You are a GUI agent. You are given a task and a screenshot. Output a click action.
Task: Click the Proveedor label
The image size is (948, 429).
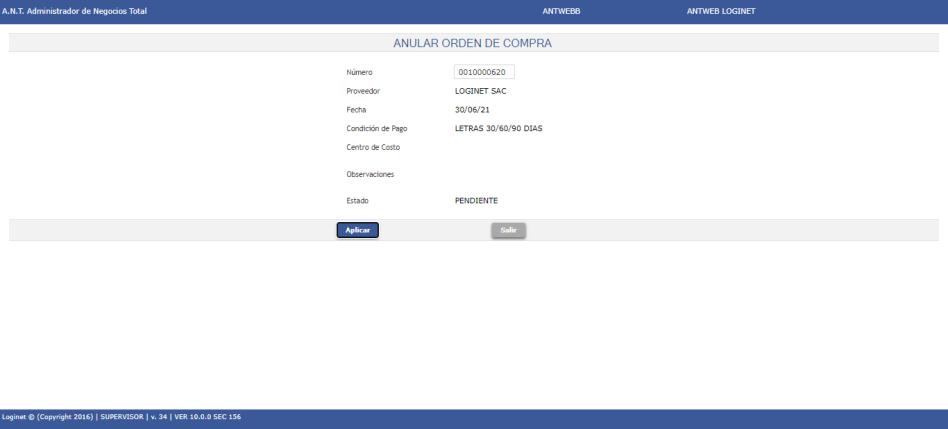pyautogui.click(x=363, y=91)
